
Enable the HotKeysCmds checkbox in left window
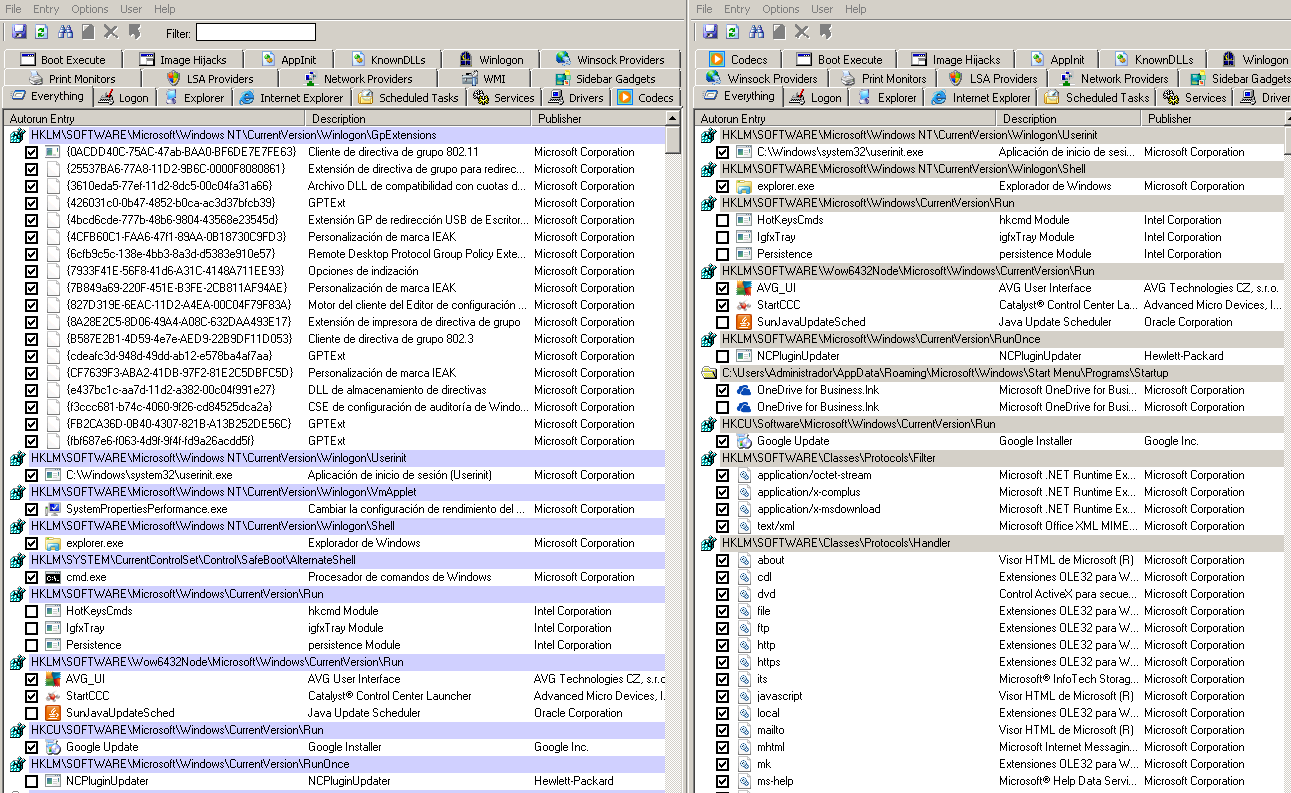32,611
